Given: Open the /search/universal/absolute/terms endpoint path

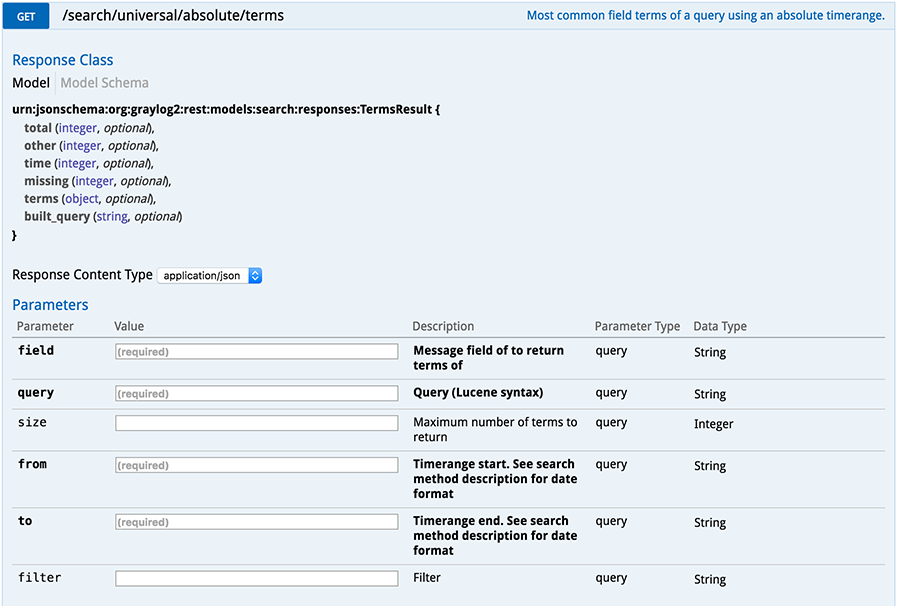Looking at the screenshot, I should [x=173, y=15].
